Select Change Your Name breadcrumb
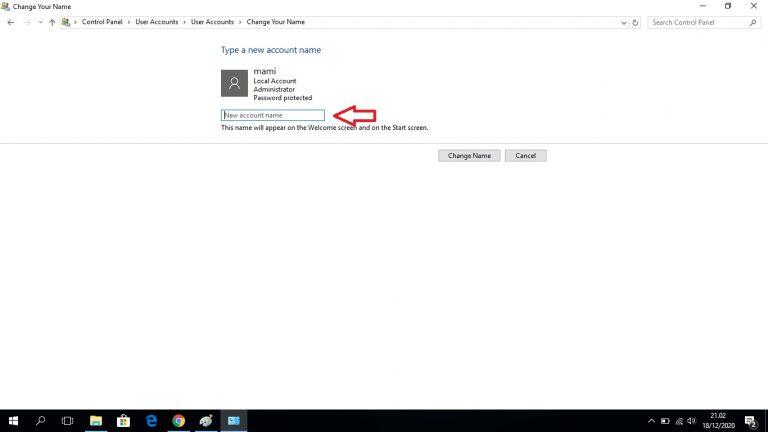 [x=275, y=22]
